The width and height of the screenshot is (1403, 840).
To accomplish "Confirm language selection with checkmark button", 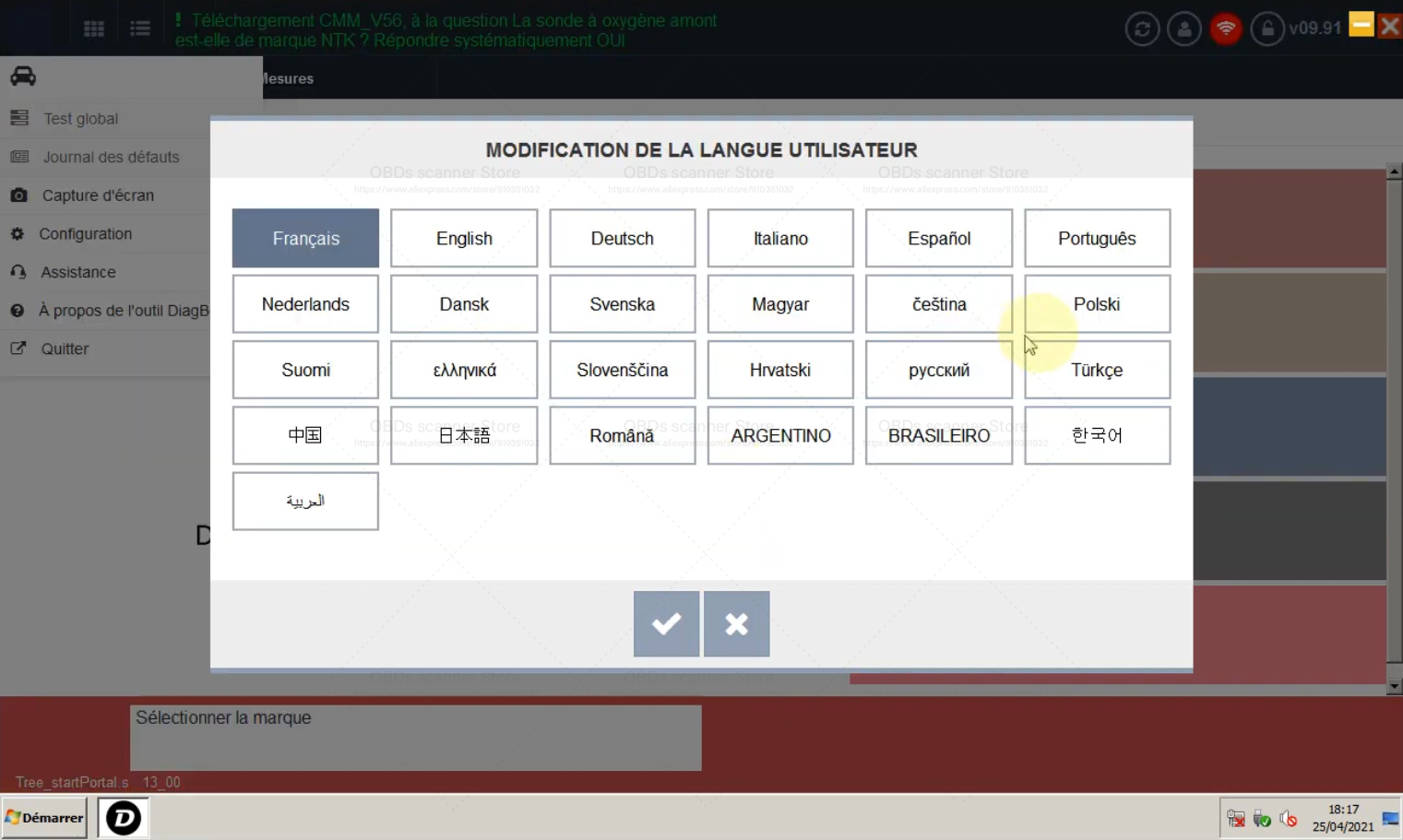I will 666,624.
